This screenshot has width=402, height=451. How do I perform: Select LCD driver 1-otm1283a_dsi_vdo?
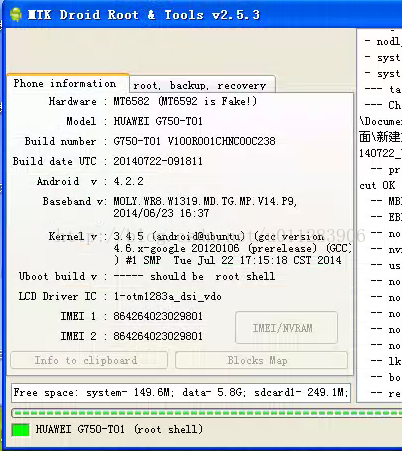coord(167,296)
